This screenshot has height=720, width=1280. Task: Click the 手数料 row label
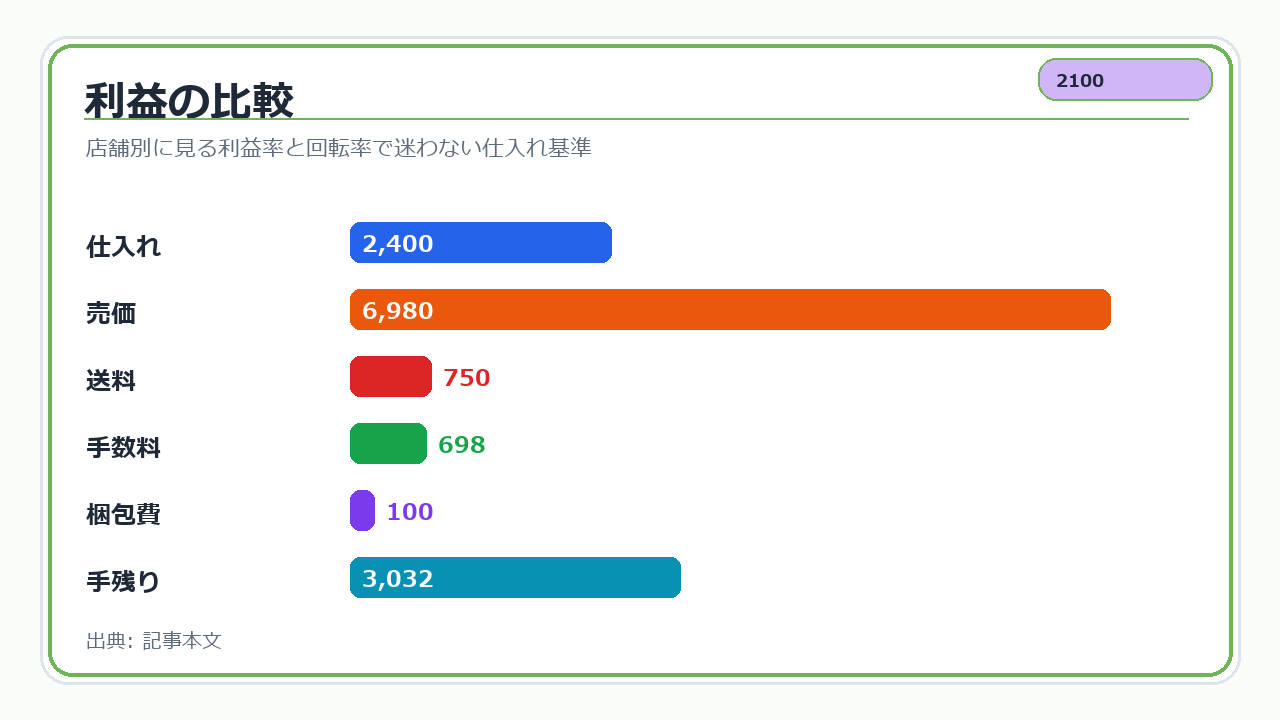click(124, 448)
